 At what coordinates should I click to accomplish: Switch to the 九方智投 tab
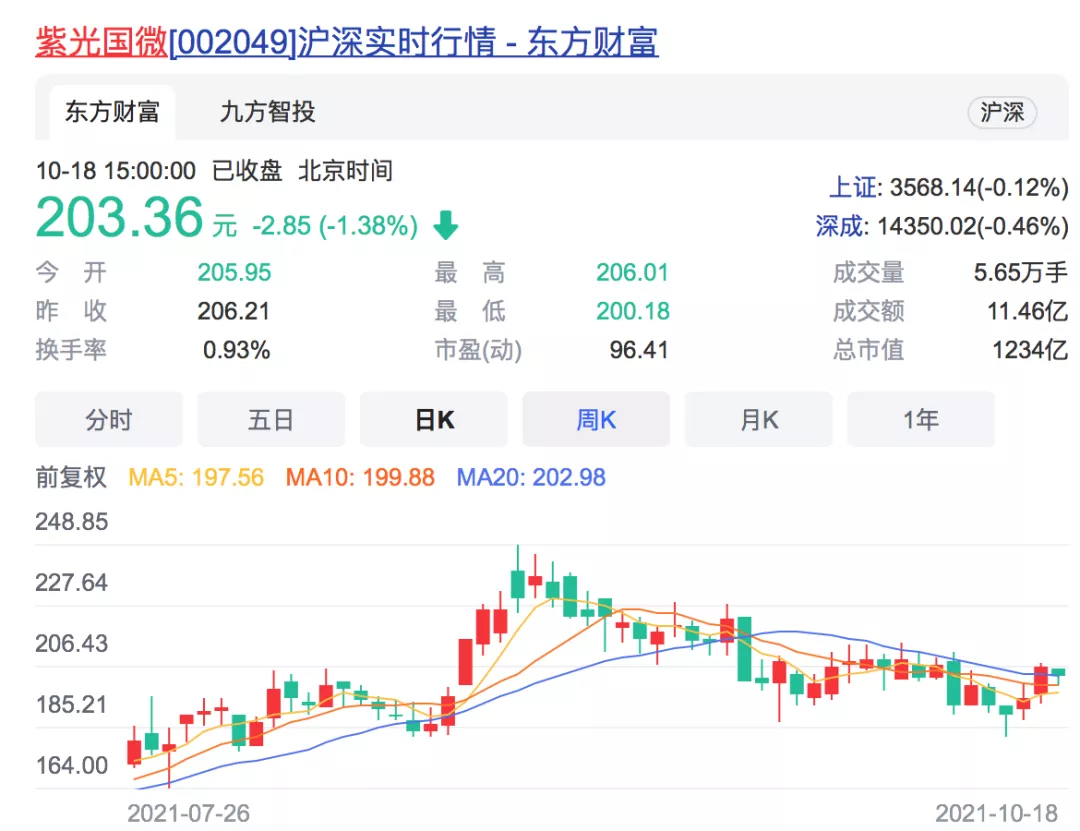(267, 111)
